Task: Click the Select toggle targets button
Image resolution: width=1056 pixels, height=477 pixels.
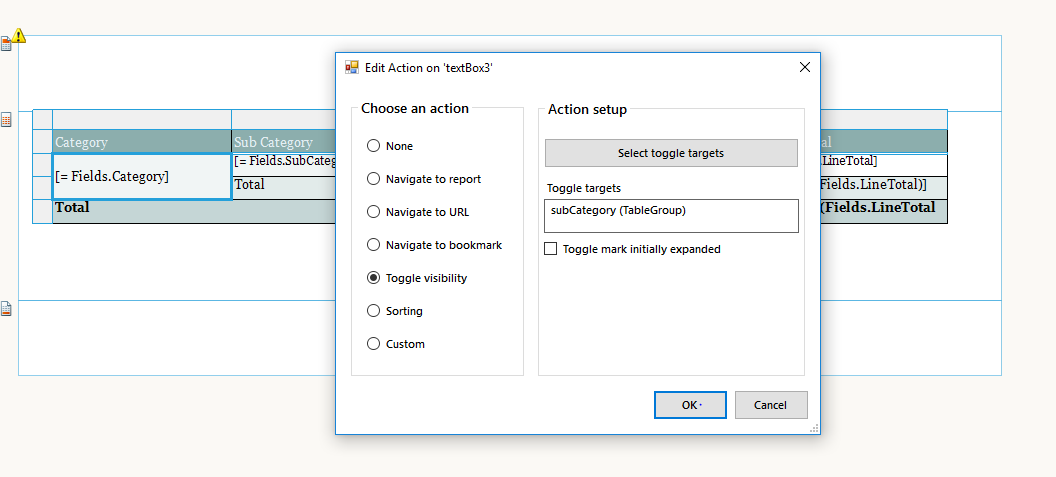Action: (x=671, y=153)
